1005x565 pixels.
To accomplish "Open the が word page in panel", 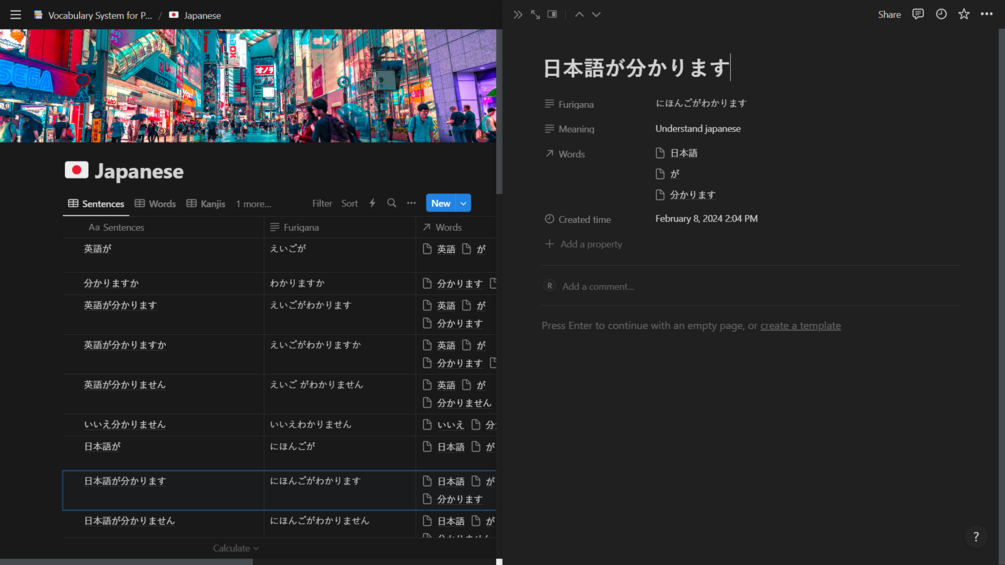I will point(667,174).
